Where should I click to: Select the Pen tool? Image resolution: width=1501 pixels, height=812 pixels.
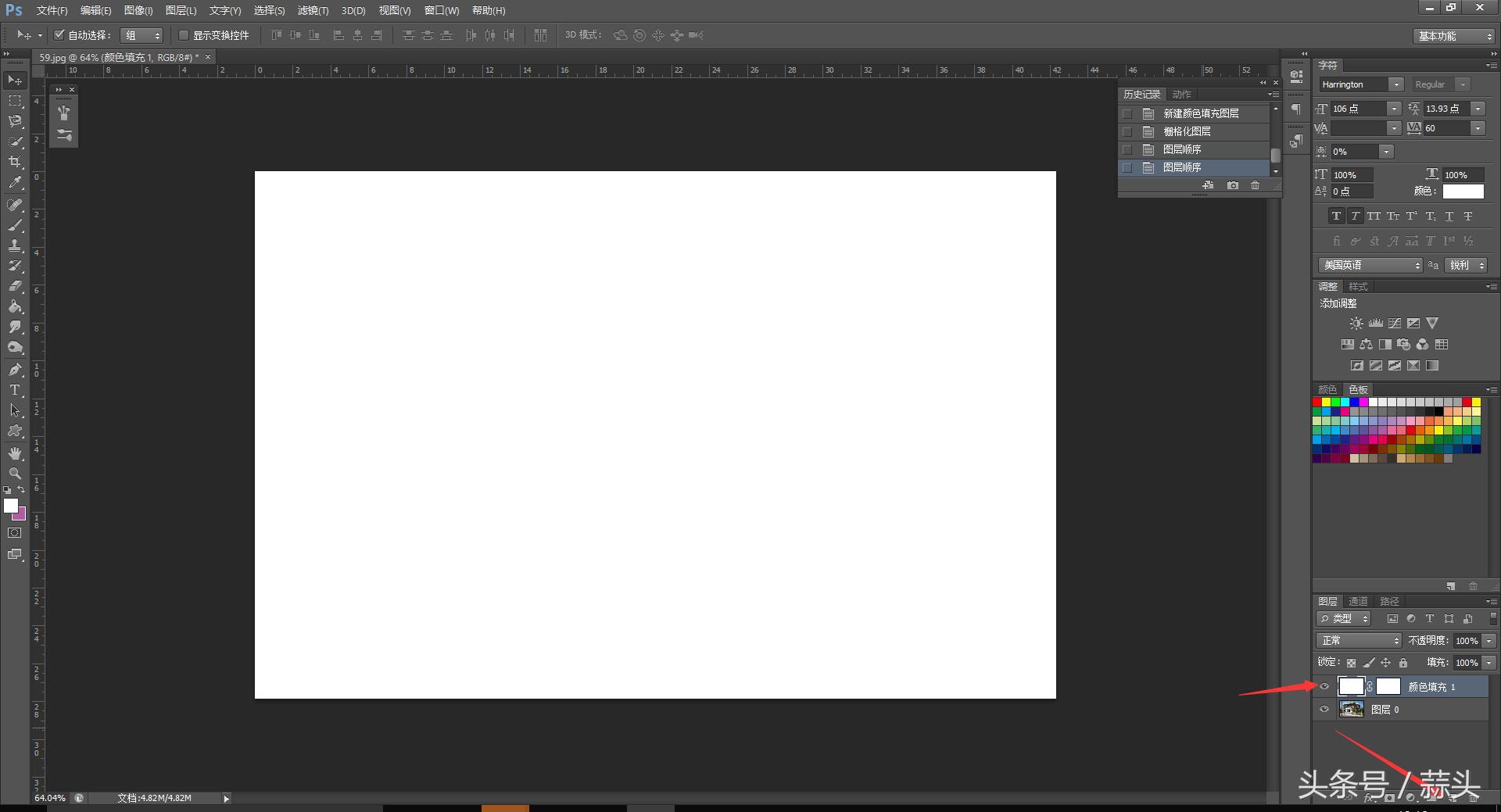pyautogui.click(x=15, y=369)
